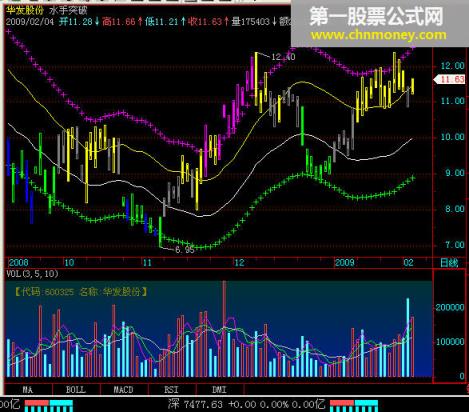
Task: Click the 100000 volume axis label
Action: 450,342
